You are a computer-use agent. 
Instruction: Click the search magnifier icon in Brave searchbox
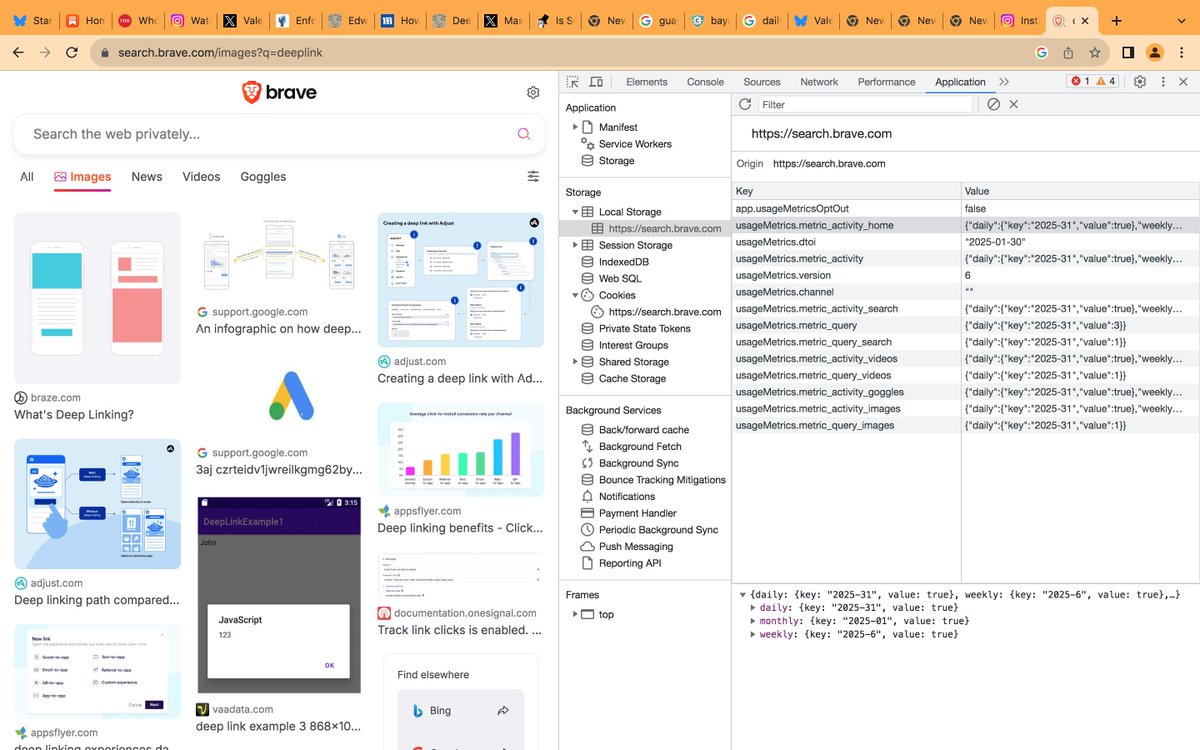click(x=524, y=134)
